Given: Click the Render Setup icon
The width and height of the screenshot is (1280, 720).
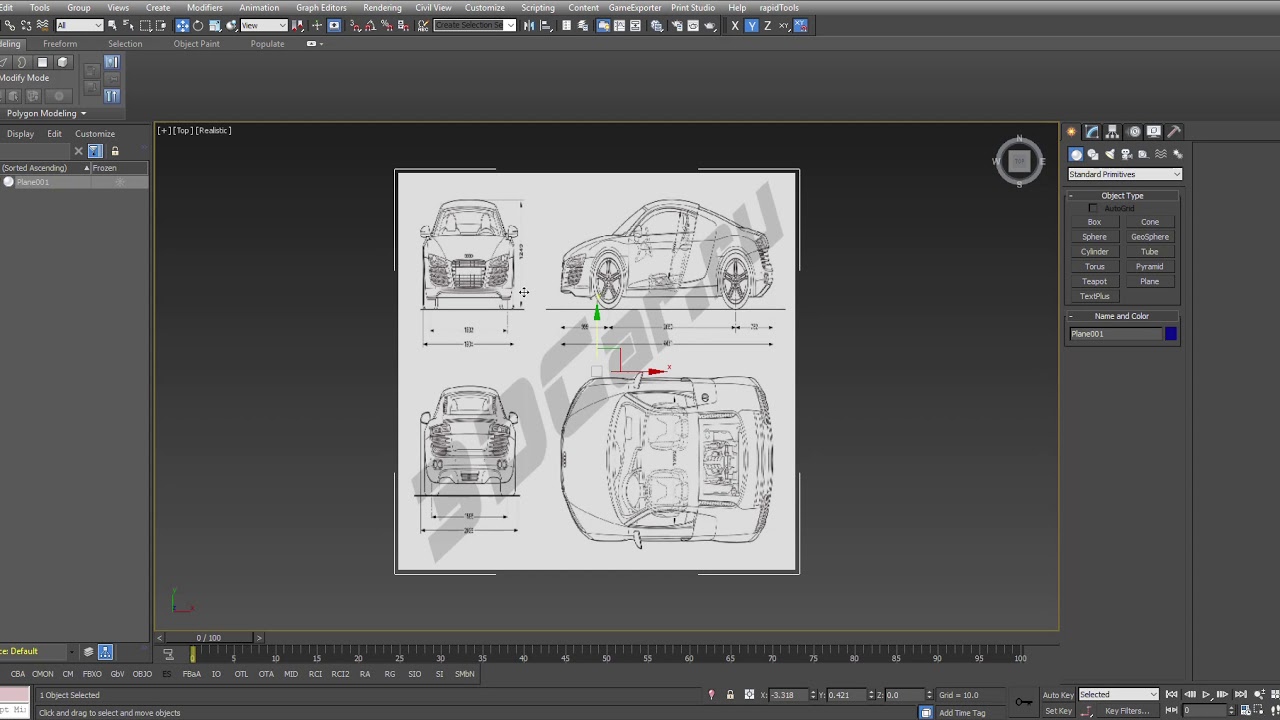Looking at the screenshot, I should 675,25.
